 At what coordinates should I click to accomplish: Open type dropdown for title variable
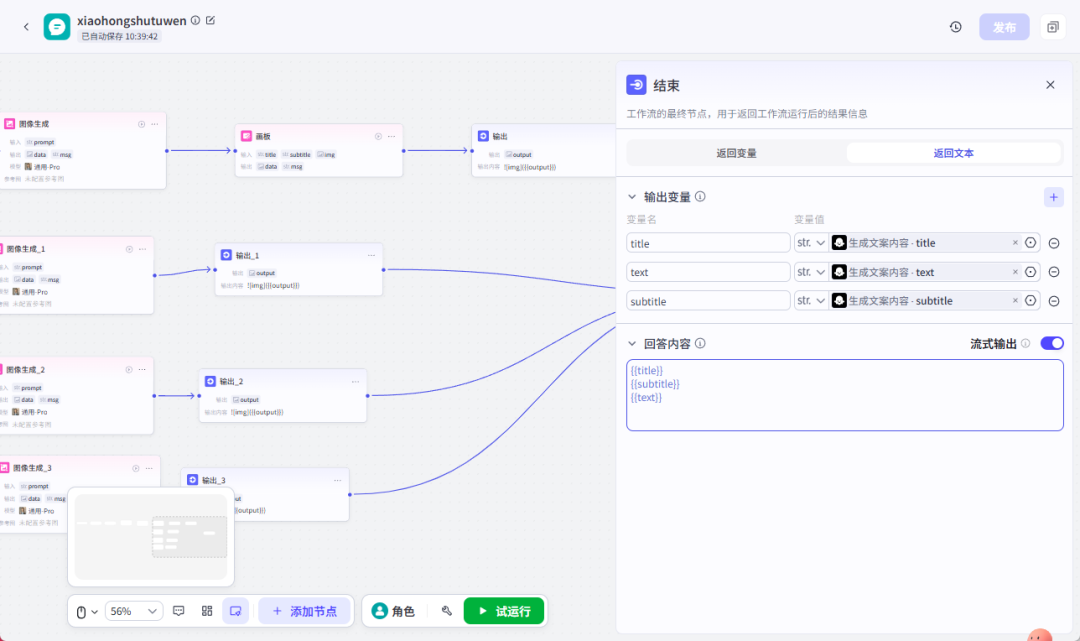coord(811,243)
